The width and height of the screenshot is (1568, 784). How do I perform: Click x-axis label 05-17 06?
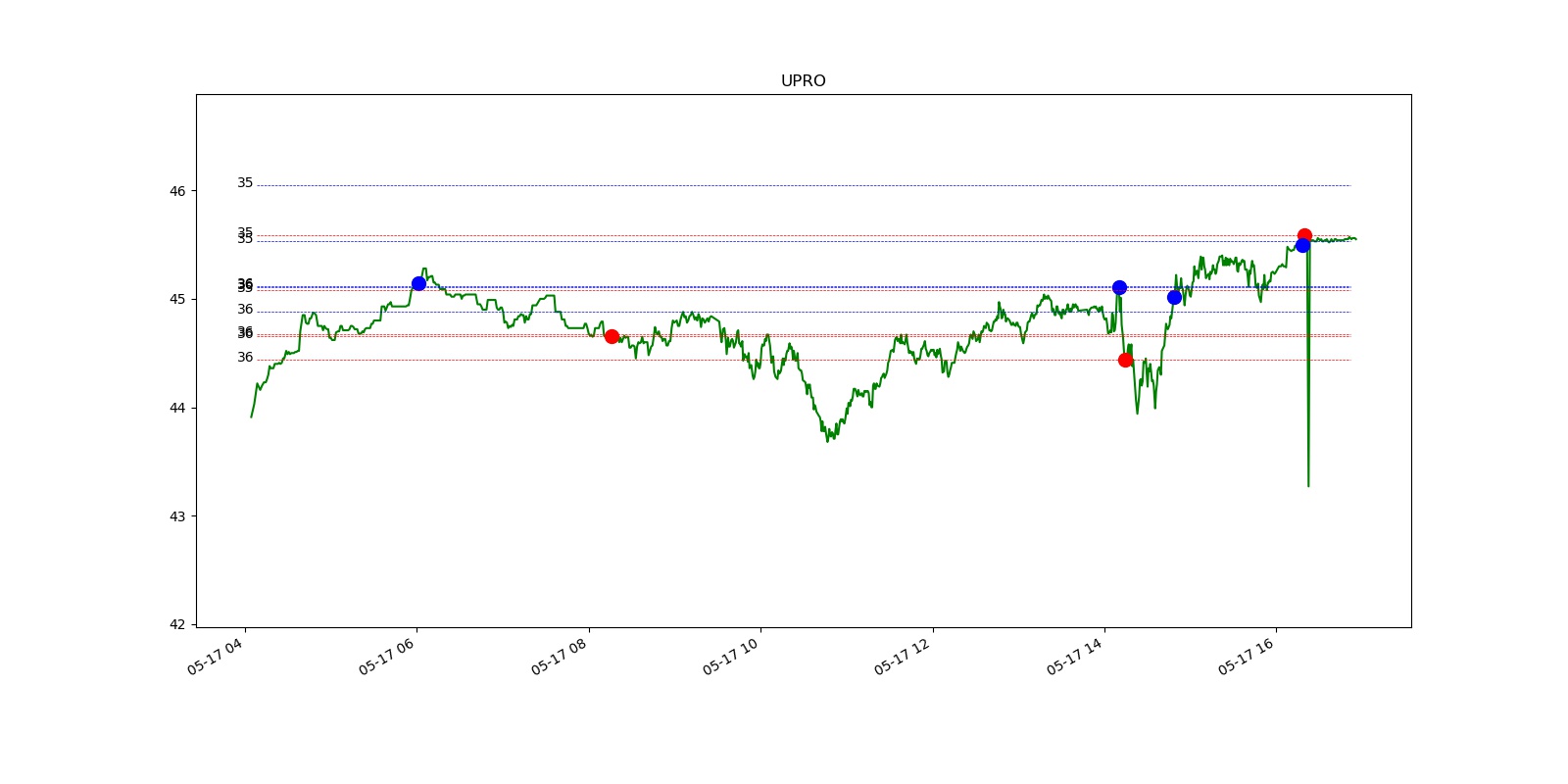(x=386, y=657)
